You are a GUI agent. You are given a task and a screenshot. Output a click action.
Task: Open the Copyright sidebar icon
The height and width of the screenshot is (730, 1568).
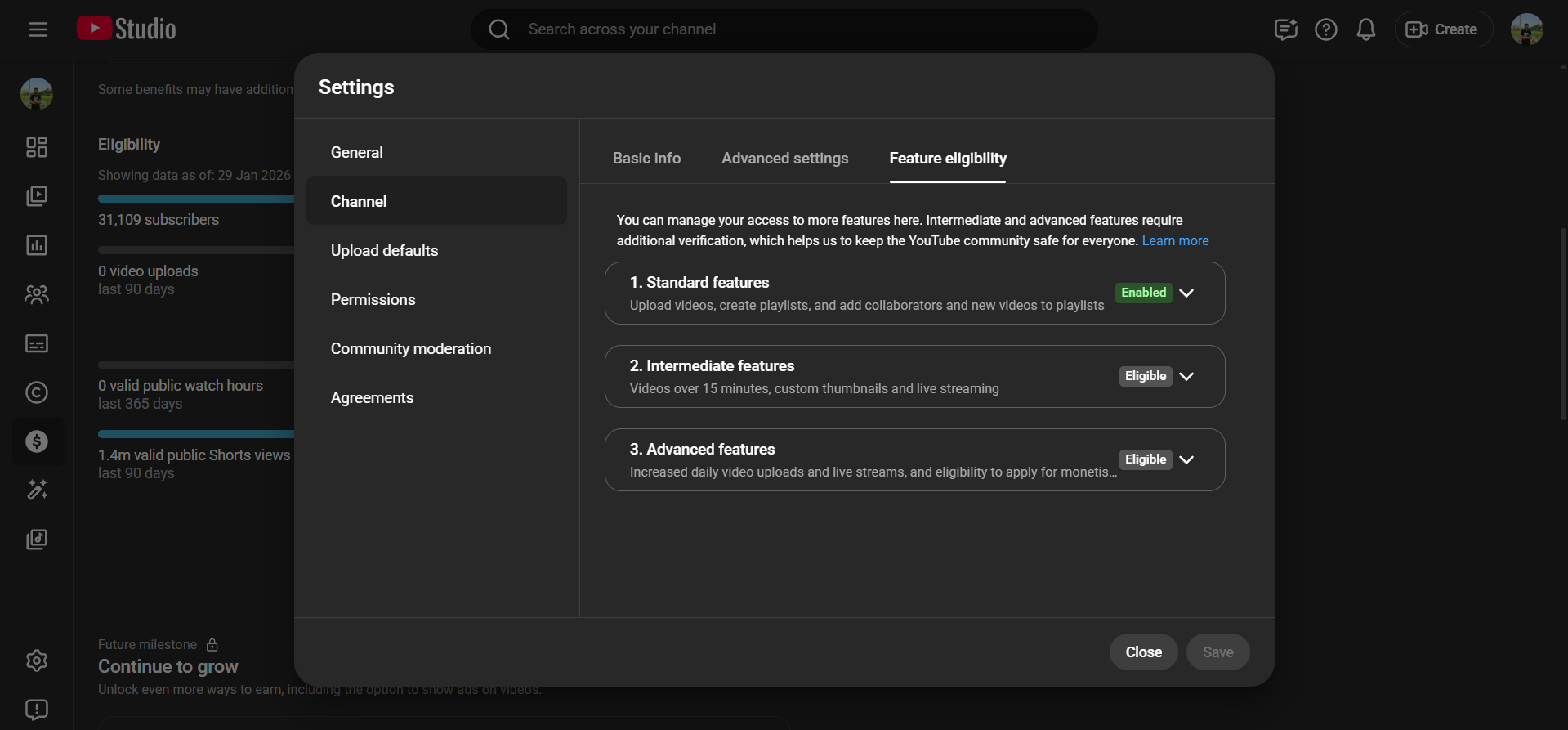[37, 392]
